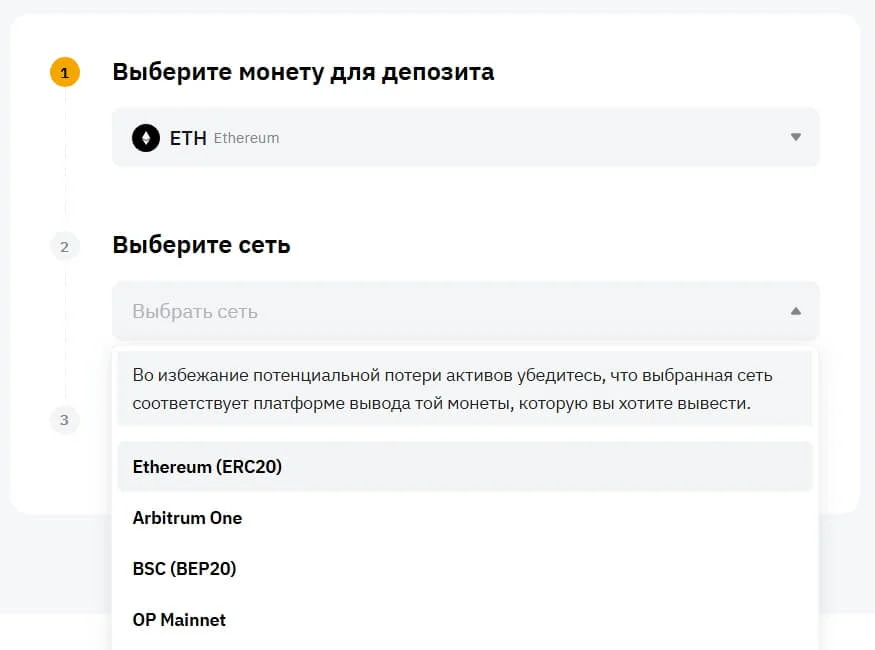Image resolution: width=875 pixels, height=650 pixels.
Task: Expand the coin list with down arrow
Action: click(x=796, y=138)
